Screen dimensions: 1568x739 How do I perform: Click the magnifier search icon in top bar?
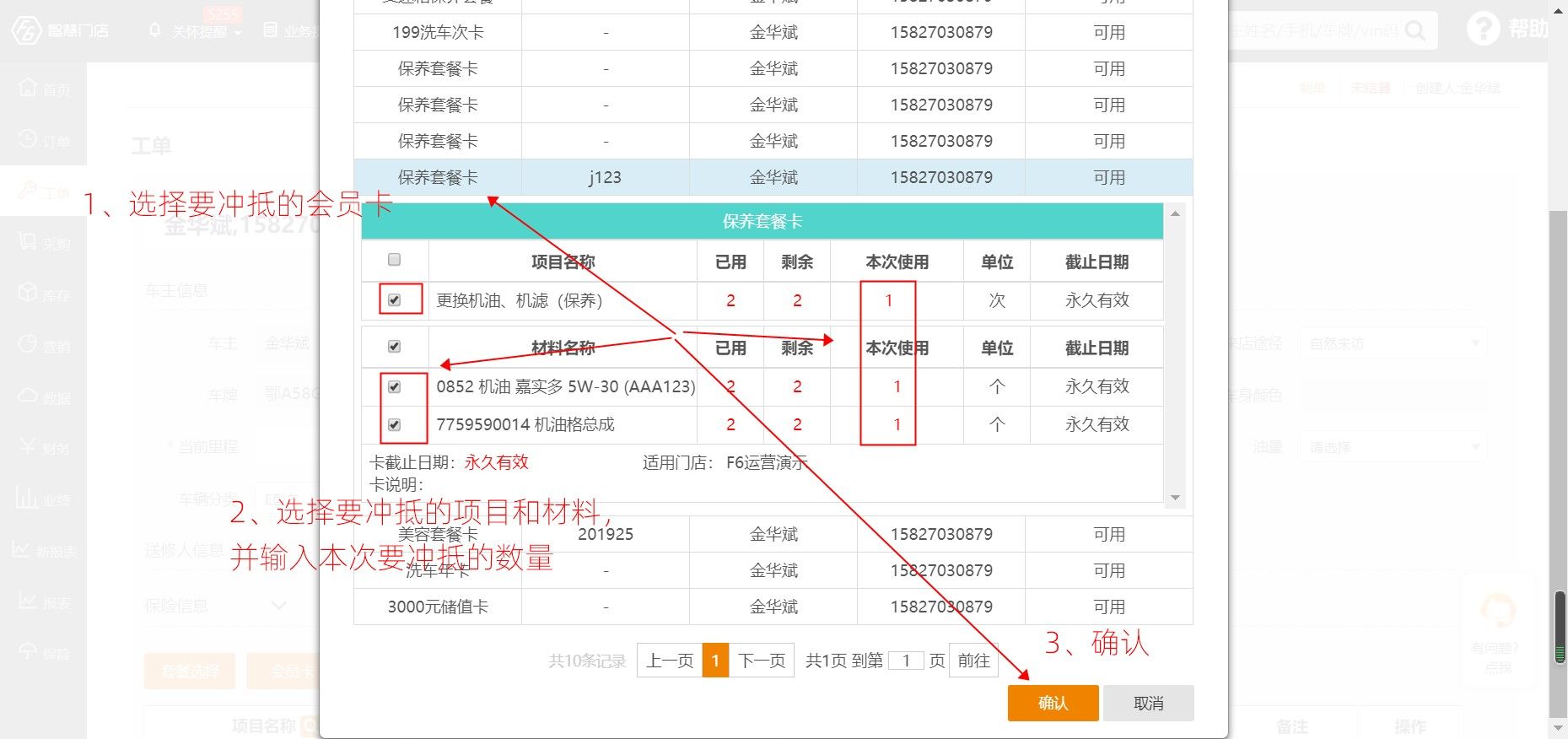(x=1415, y=31)
